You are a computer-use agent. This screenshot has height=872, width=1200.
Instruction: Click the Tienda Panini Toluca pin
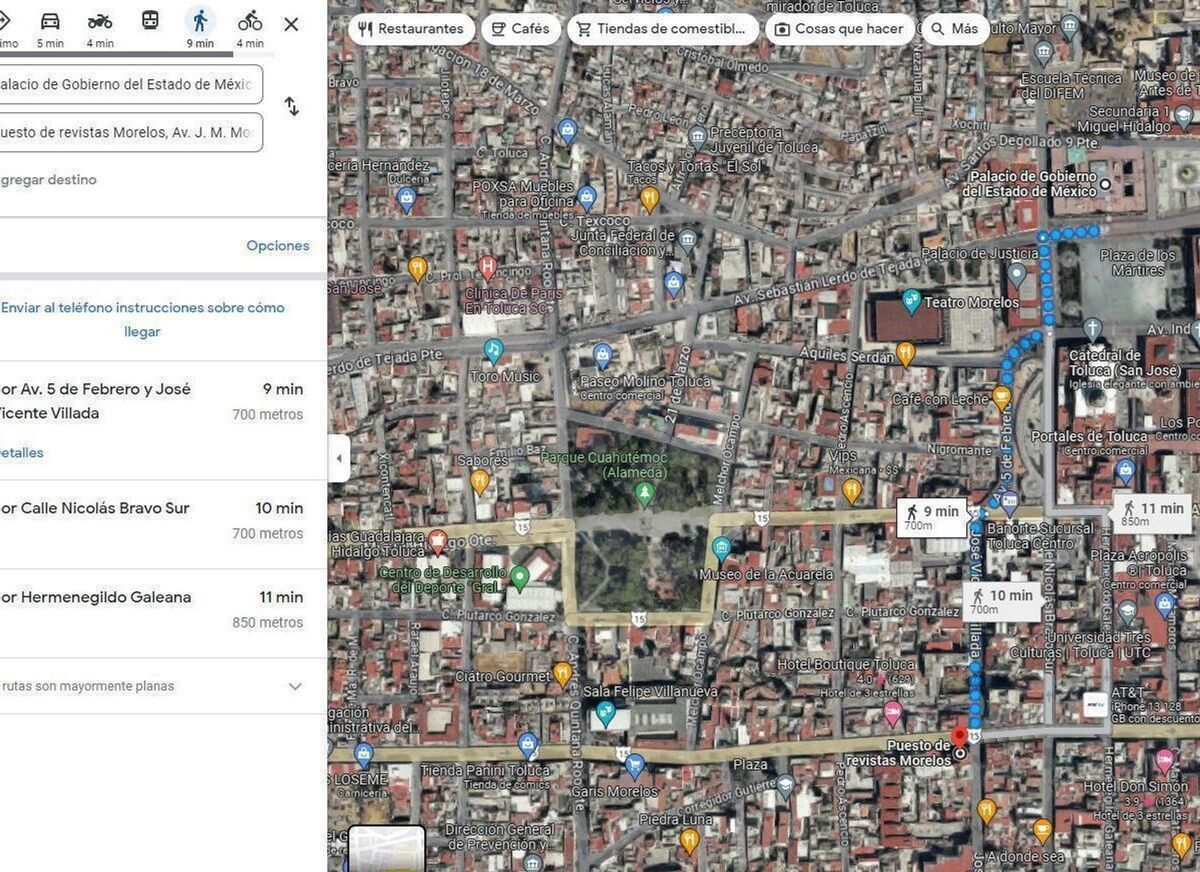[x=527, y=746]
